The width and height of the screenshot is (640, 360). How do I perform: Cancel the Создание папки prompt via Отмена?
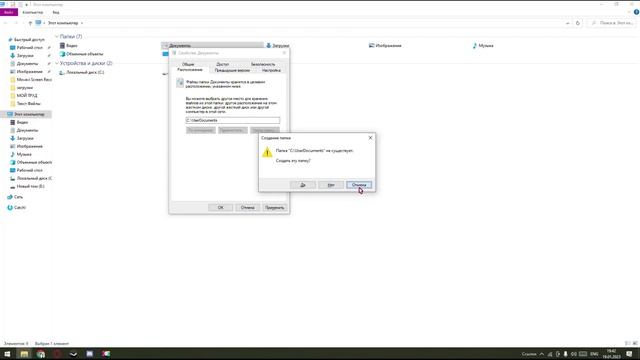(x=359, y=185)
